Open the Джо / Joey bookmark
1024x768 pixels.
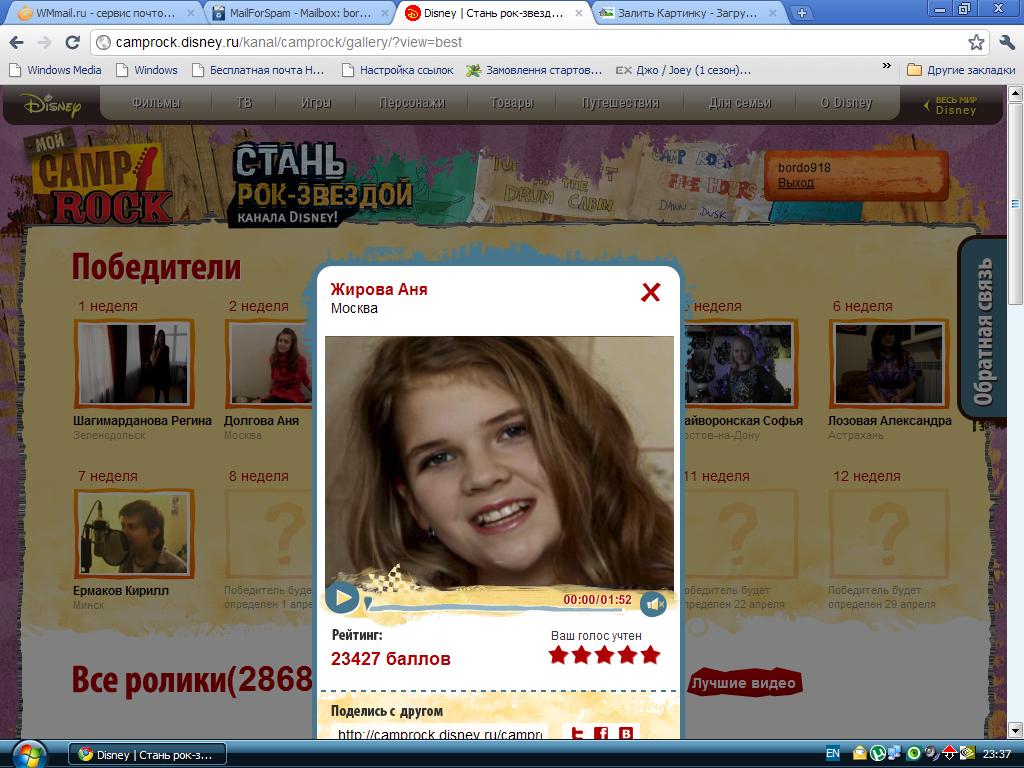point(683,70)
